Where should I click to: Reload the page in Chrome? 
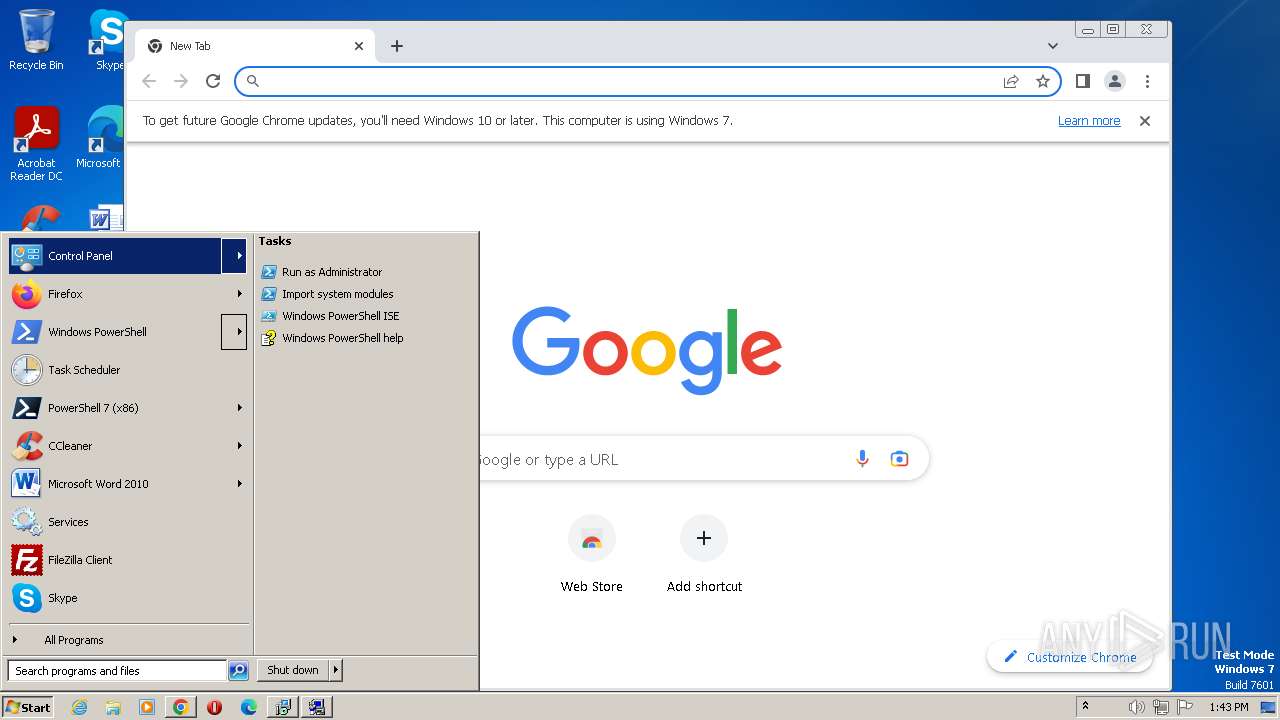tap(213, 81)
